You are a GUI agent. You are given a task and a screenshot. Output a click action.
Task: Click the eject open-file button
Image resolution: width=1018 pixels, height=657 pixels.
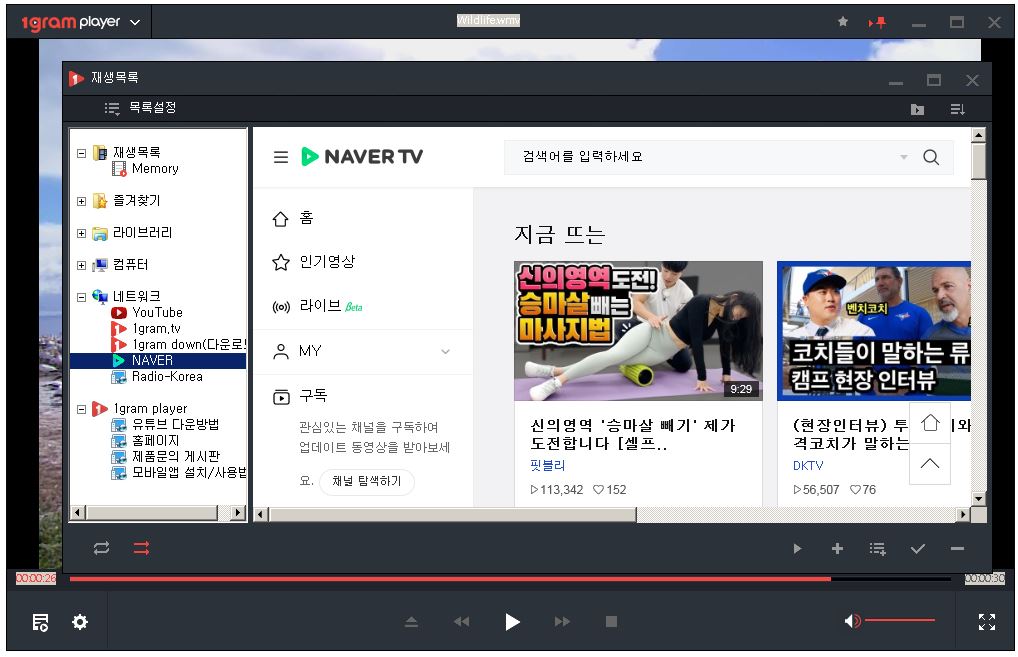pyautogui.click(x=411, y=622)
